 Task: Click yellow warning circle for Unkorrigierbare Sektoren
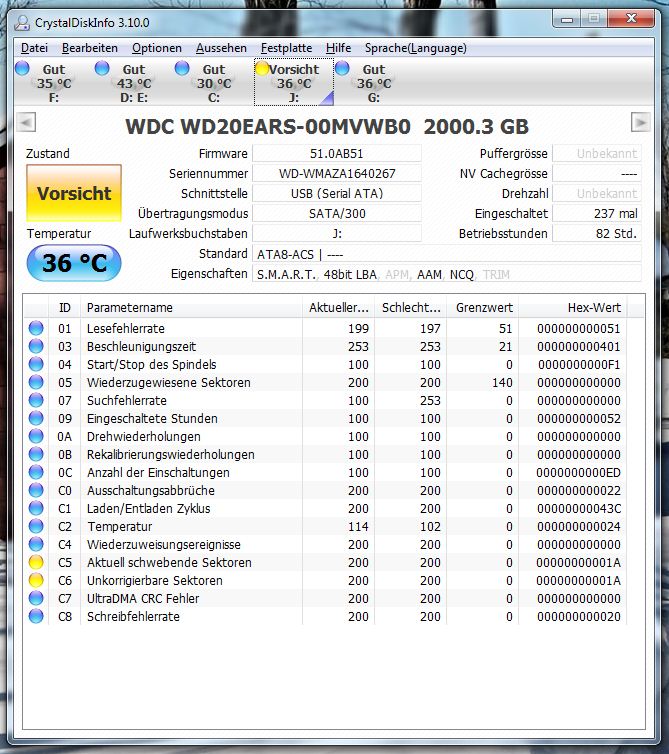click(36, 580)
